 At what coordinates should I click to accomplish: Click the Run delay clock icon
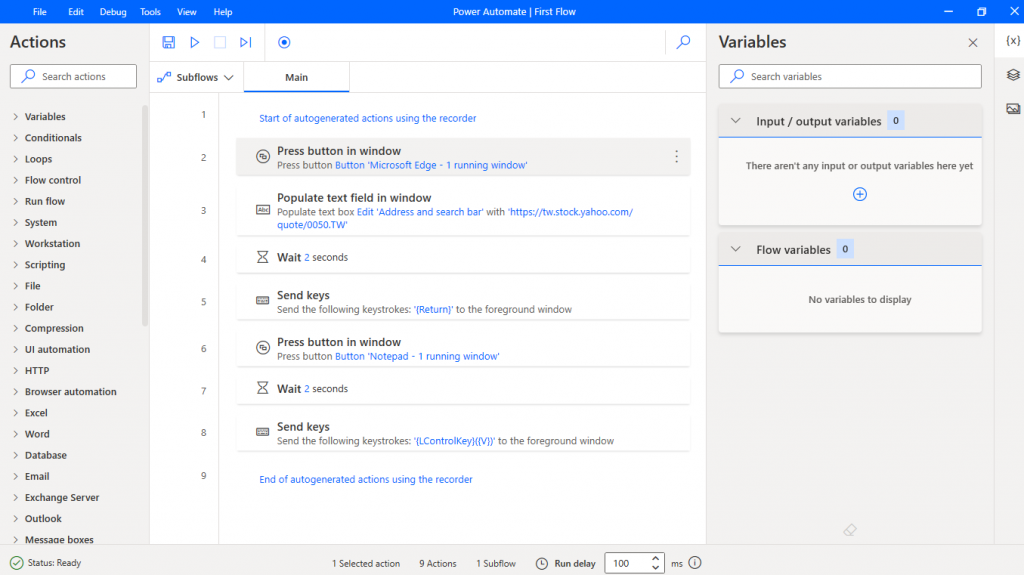point(542,563)
